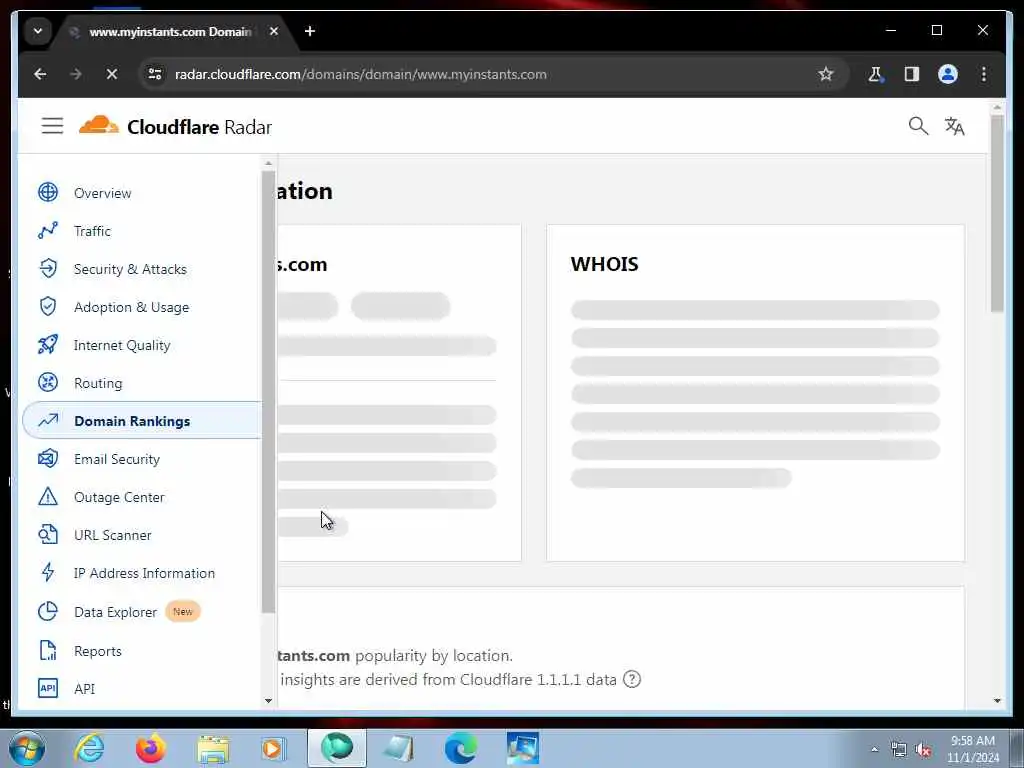Open the Chrome three-dot menu
This screenshot has width=1024, height=768.
(x=984, y=74)
